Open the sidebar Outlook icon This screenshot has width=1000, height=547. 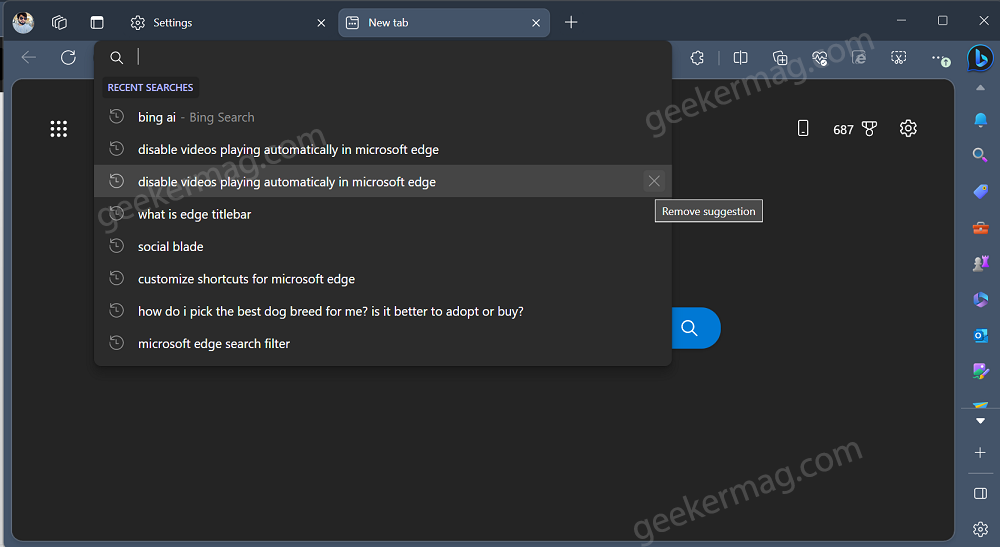[x=980, y=335]
